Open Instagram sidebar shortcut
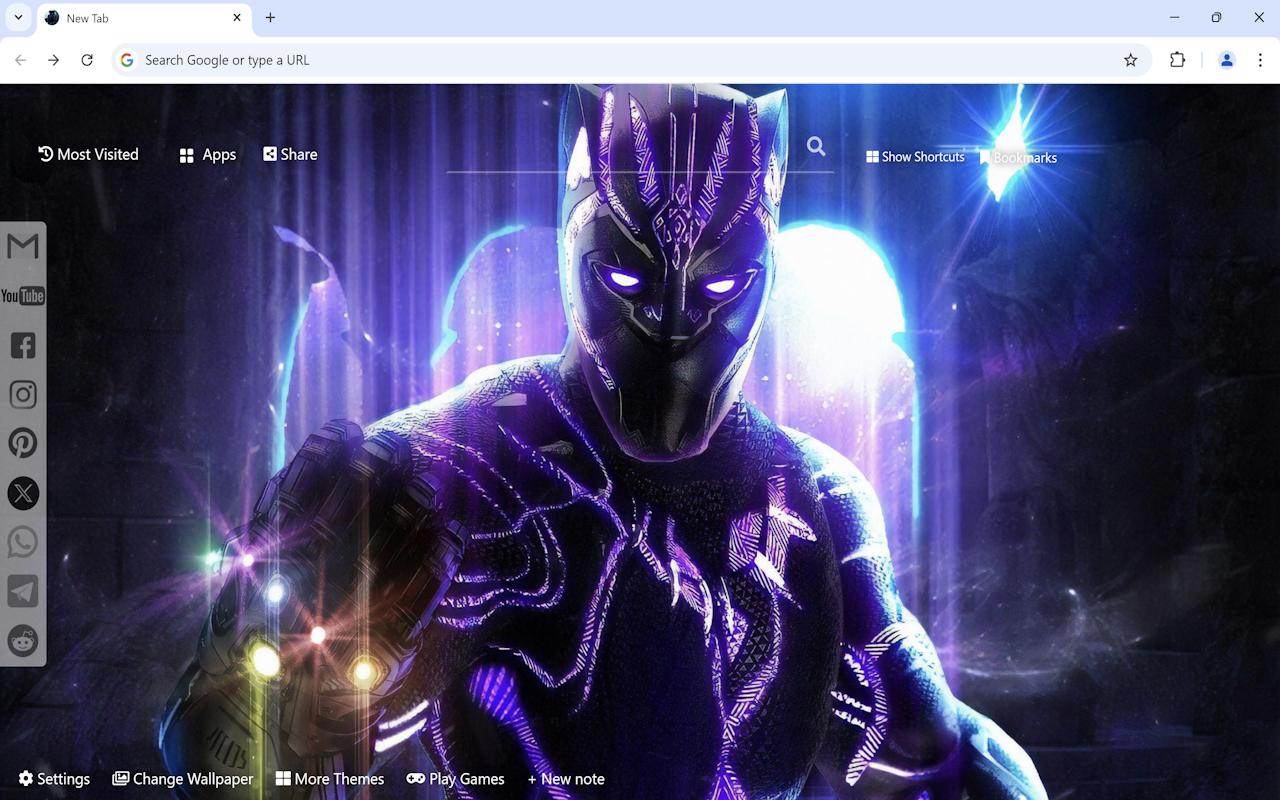The width and height of the screenshot is (1280, 800). click(23, 394)
